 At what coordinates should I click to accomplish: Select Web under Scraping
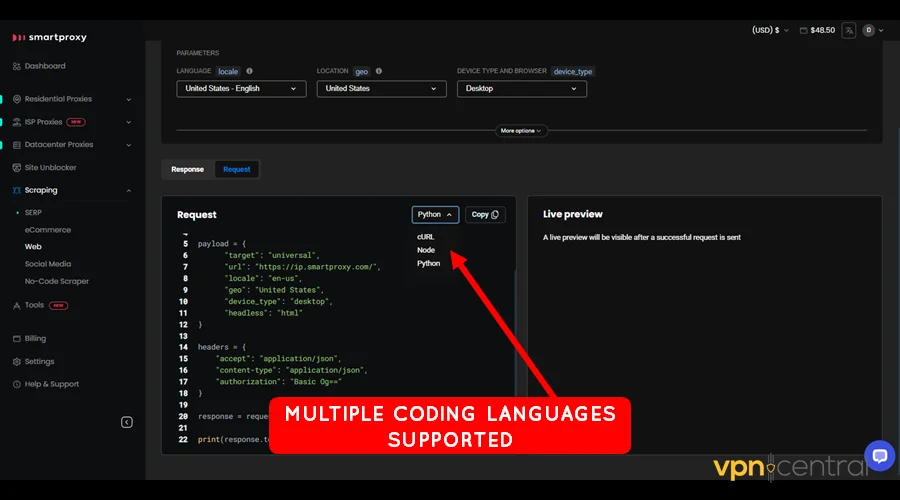click(33, 246)
